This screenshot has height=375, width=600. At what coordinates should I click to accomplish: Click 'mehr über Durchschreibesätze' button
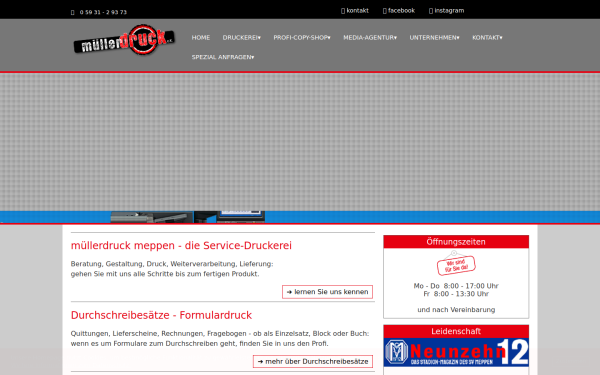pos(313,362)
